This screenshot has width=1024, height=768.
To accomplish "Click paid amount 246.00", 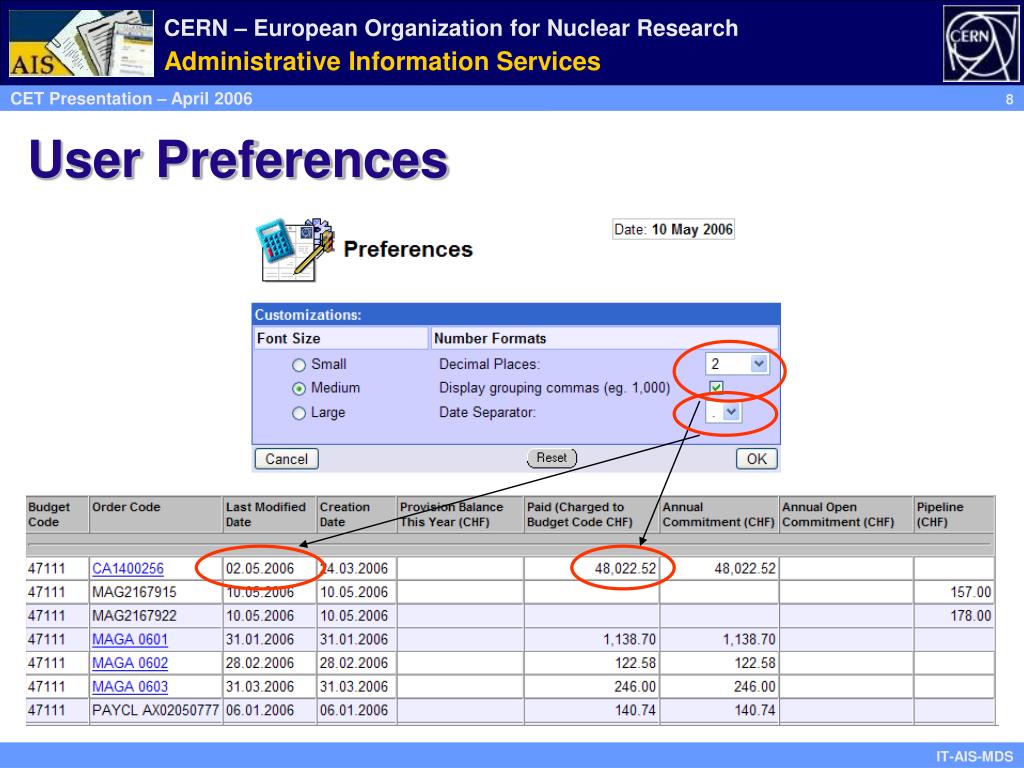I will coord(635,686).
